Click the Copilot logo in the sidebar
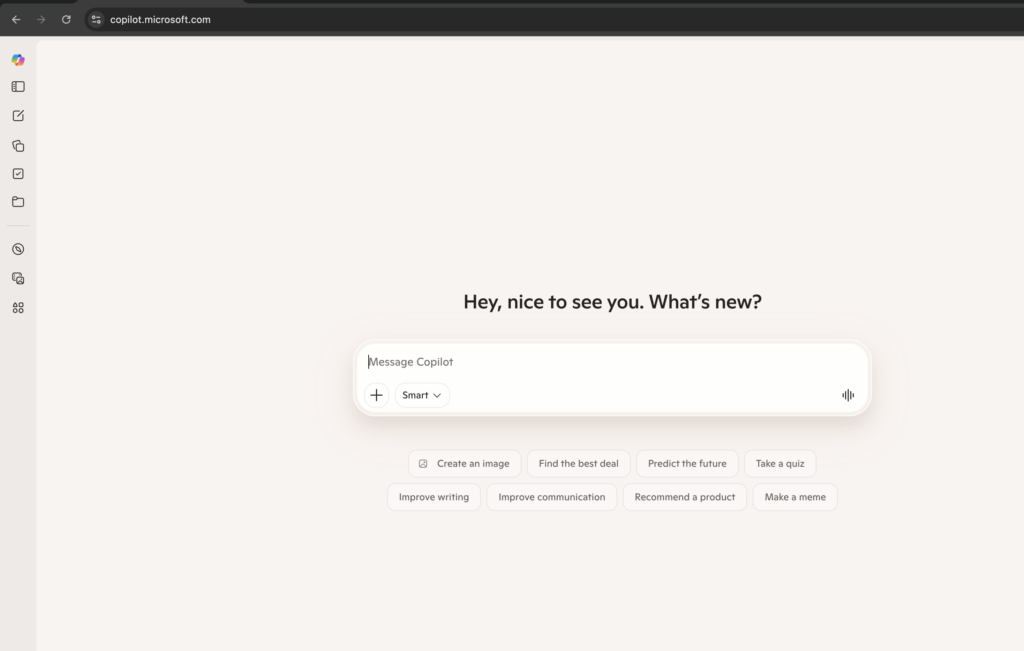Image resolution: width=1024 pixels, height=651 pixels. pyautogui.click(x=18, y=59)
